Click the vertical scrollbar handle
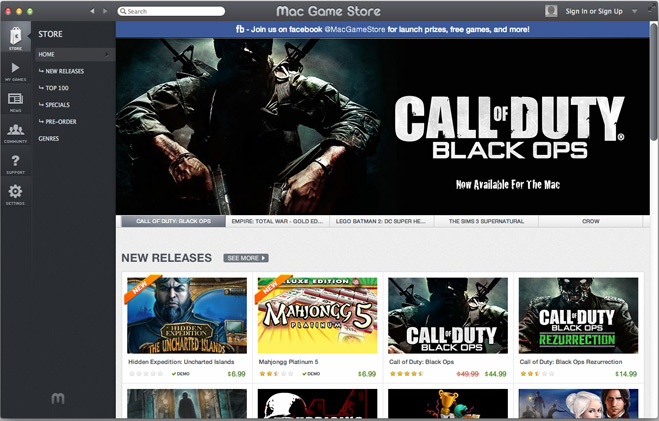This screenshot has height=421, width=659. (654, 82)
